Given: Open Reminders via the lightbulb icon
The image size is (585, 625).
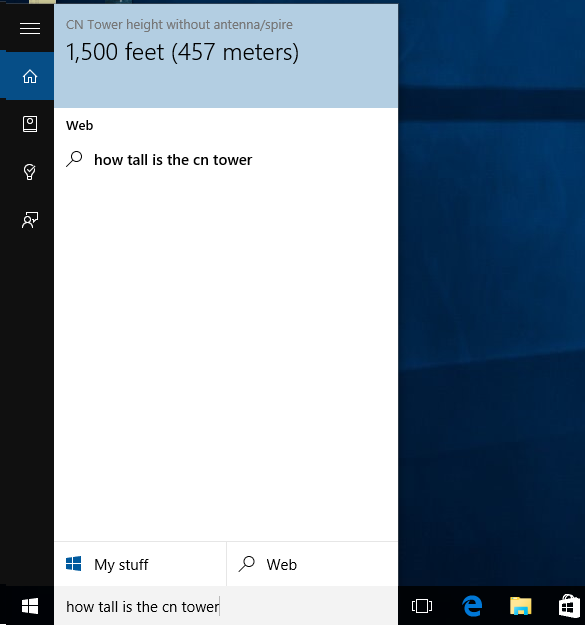Looking at the screenshot, I should click(x=29, y=172).
